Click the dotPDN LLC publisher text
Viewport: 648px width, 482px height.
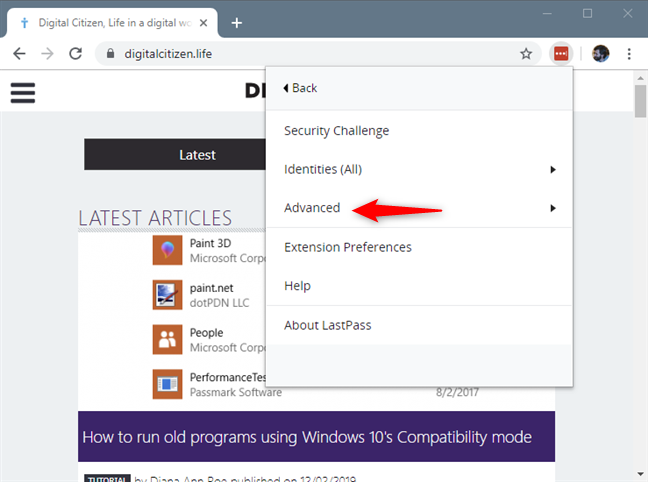click(x=219, y=303)
